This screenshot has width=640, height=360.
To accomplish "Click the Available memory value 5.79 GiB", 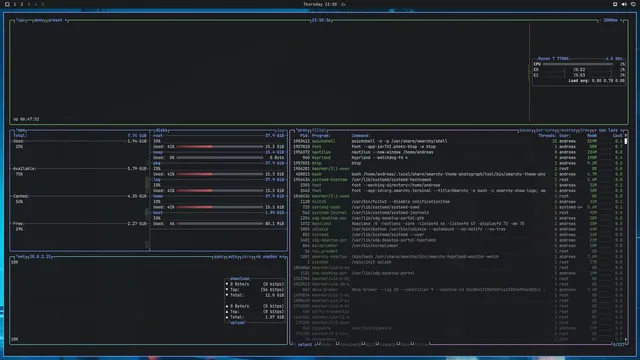I will pos(137,169).
